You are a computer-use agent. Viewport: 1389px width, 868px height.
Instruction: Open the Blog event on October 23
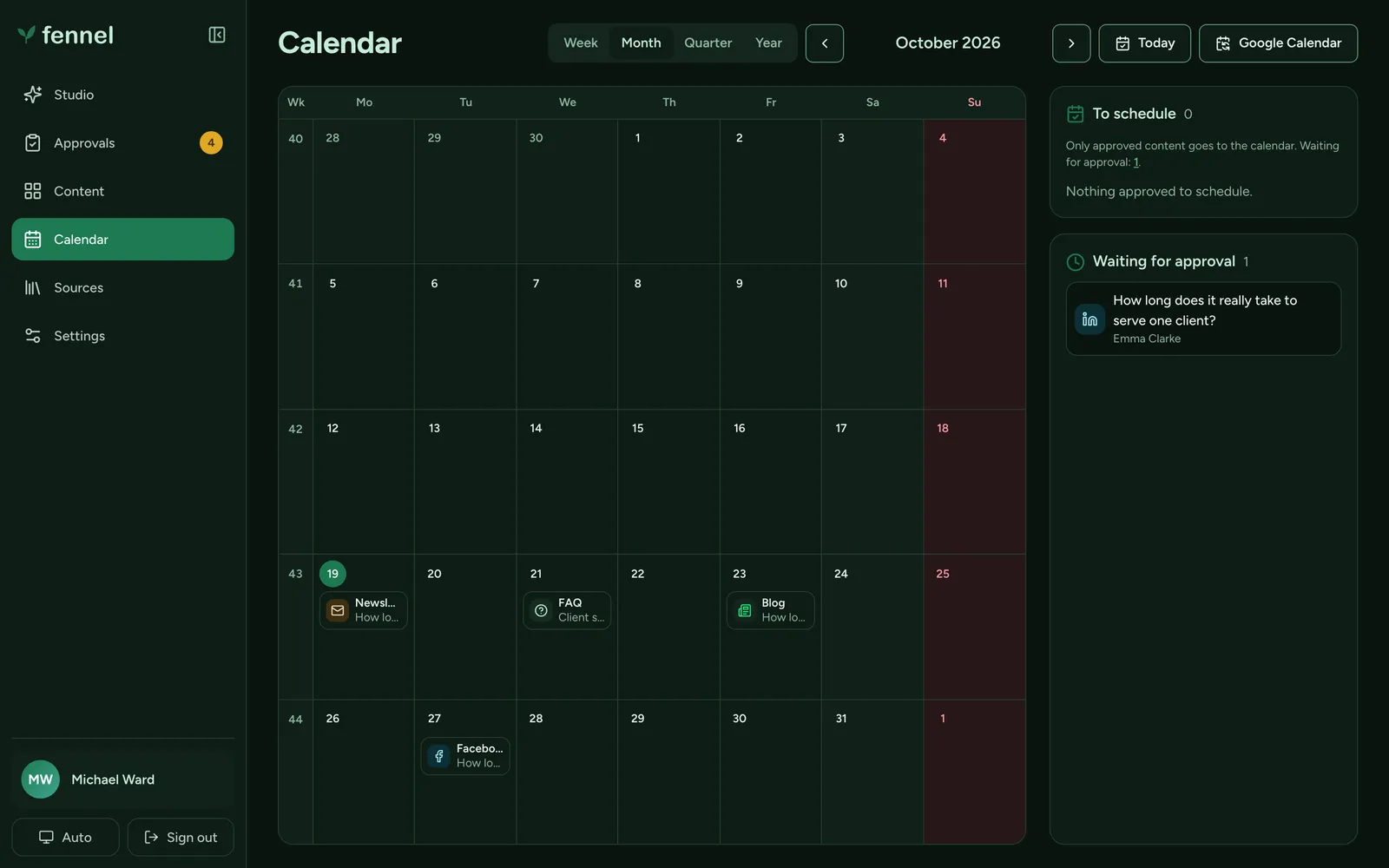coord(771,610)
